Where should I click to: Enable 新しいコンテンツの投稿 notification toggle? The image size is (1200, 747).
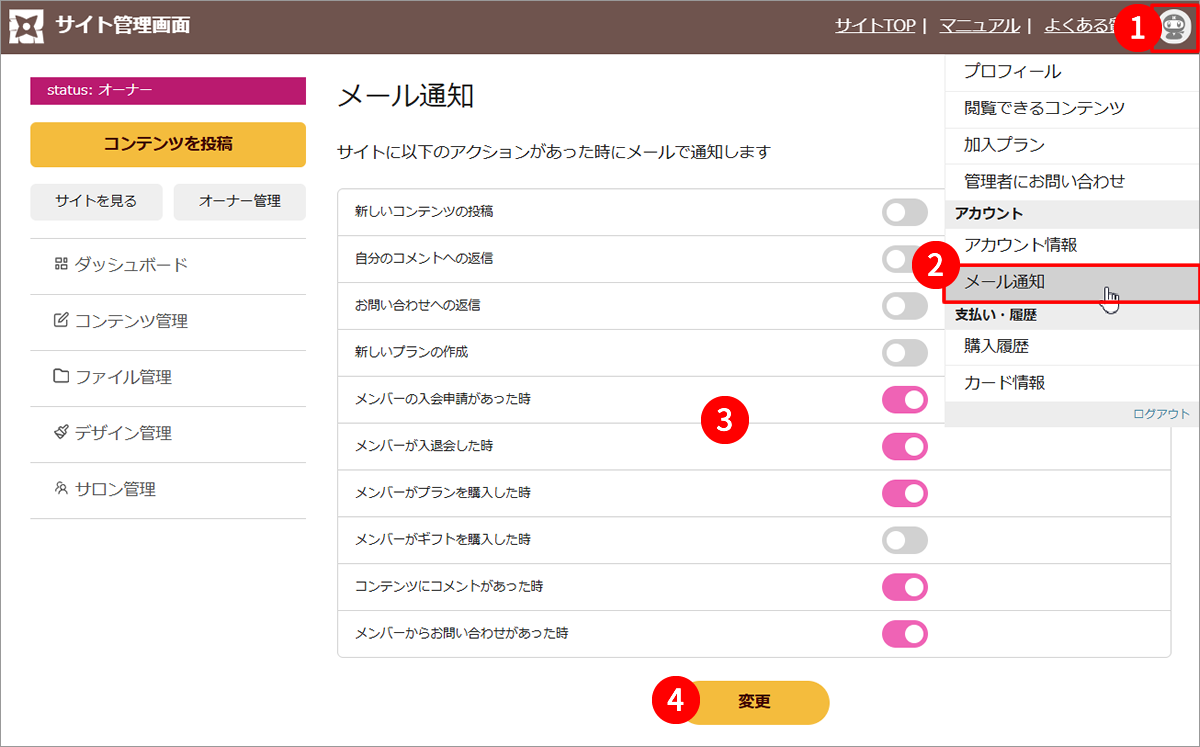pyautogui.click(x=904, y=212)
